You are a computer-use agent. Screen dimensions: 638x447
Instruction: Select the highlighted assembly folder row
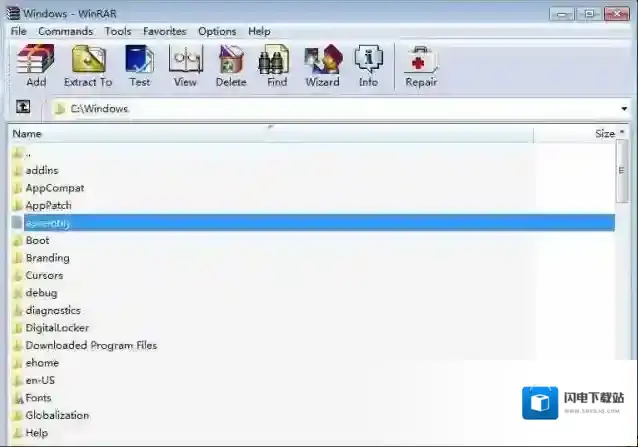coord(313,223)
